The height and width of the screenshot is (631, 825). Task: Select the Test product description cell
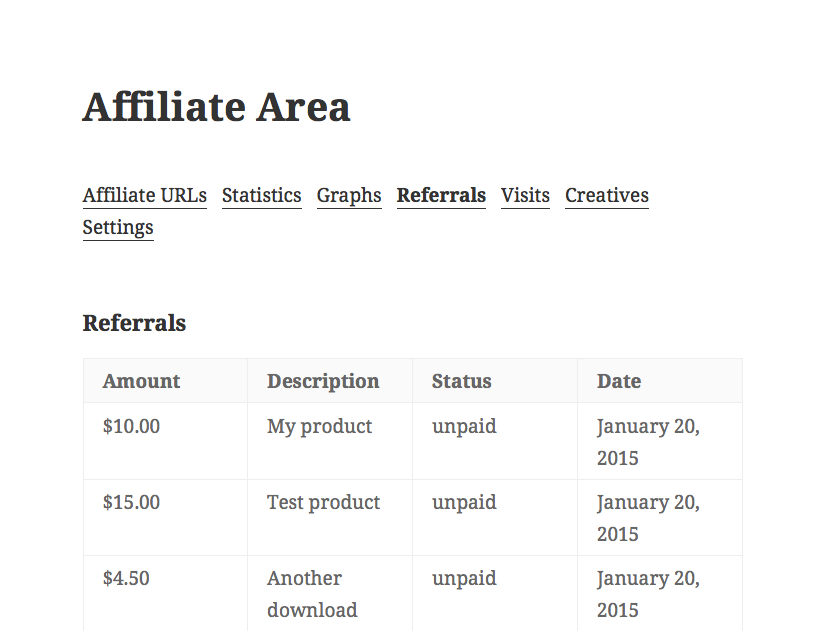(330, 517)
